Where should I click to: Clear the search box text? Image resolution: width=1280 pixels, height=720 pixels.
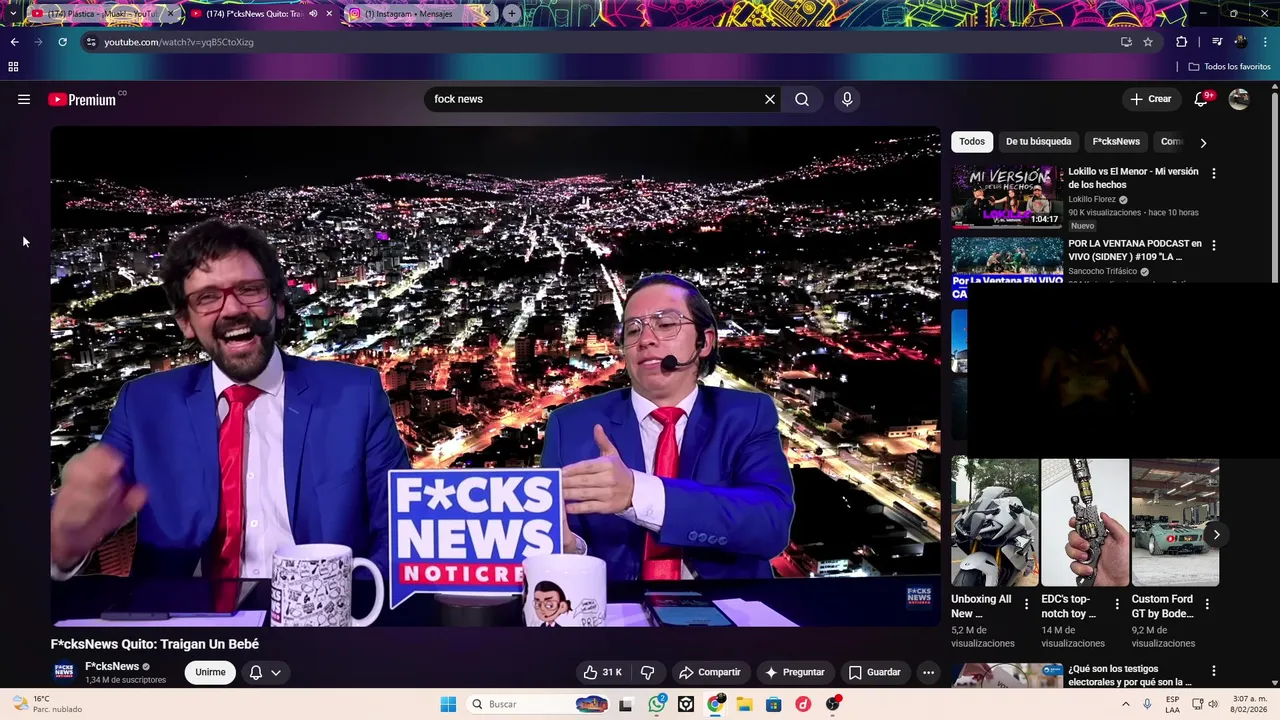[770, 99]
